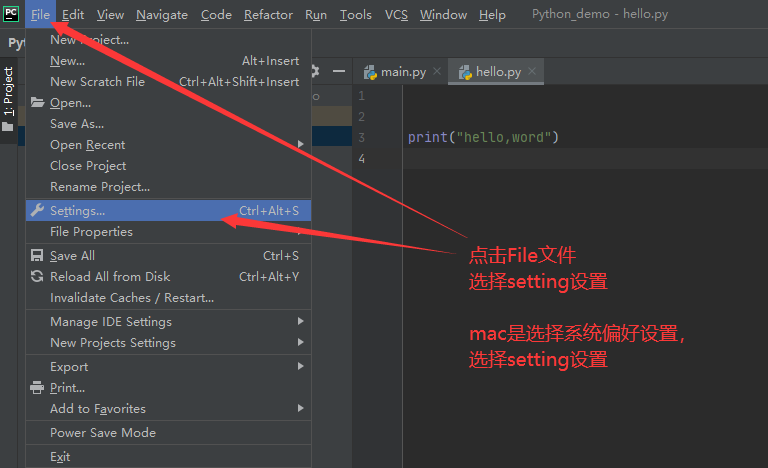Open the Run menu
768x468 pixels.
coord(316,15)
